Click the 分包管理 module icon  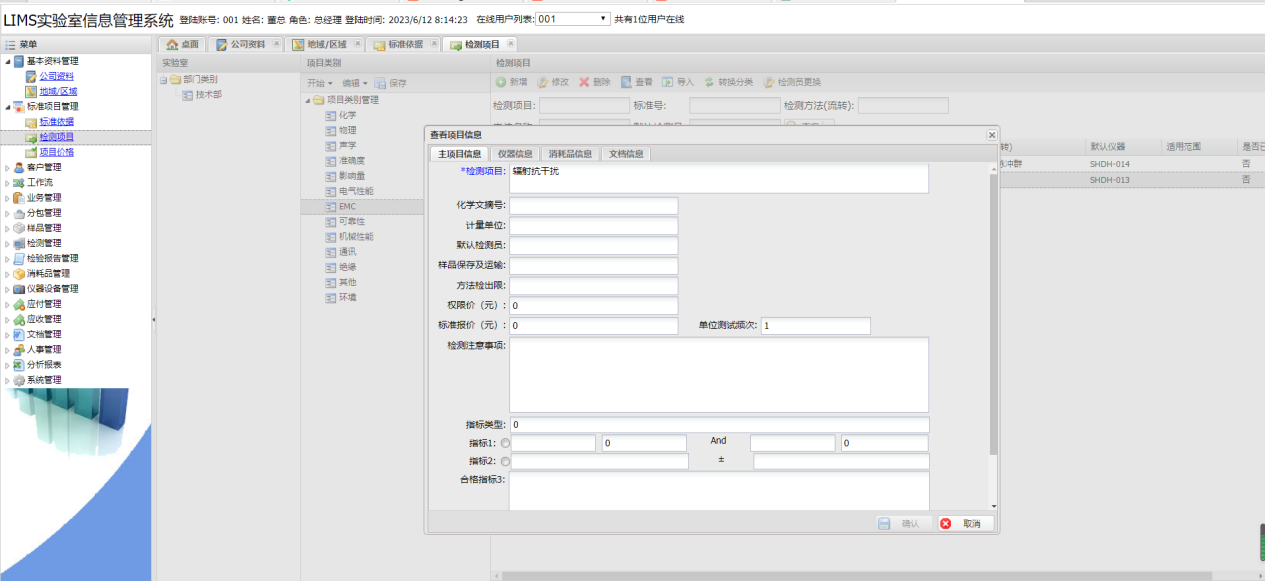click(19, 213)
